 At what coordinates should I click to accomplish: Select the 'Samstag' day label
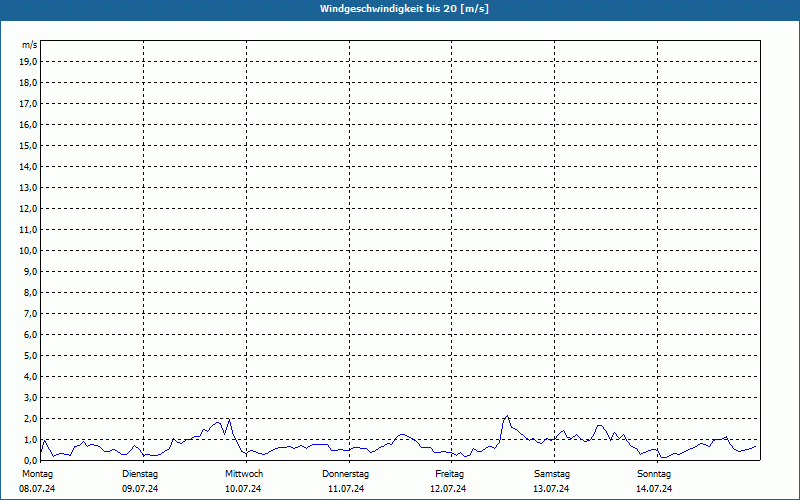click(552, 474)
